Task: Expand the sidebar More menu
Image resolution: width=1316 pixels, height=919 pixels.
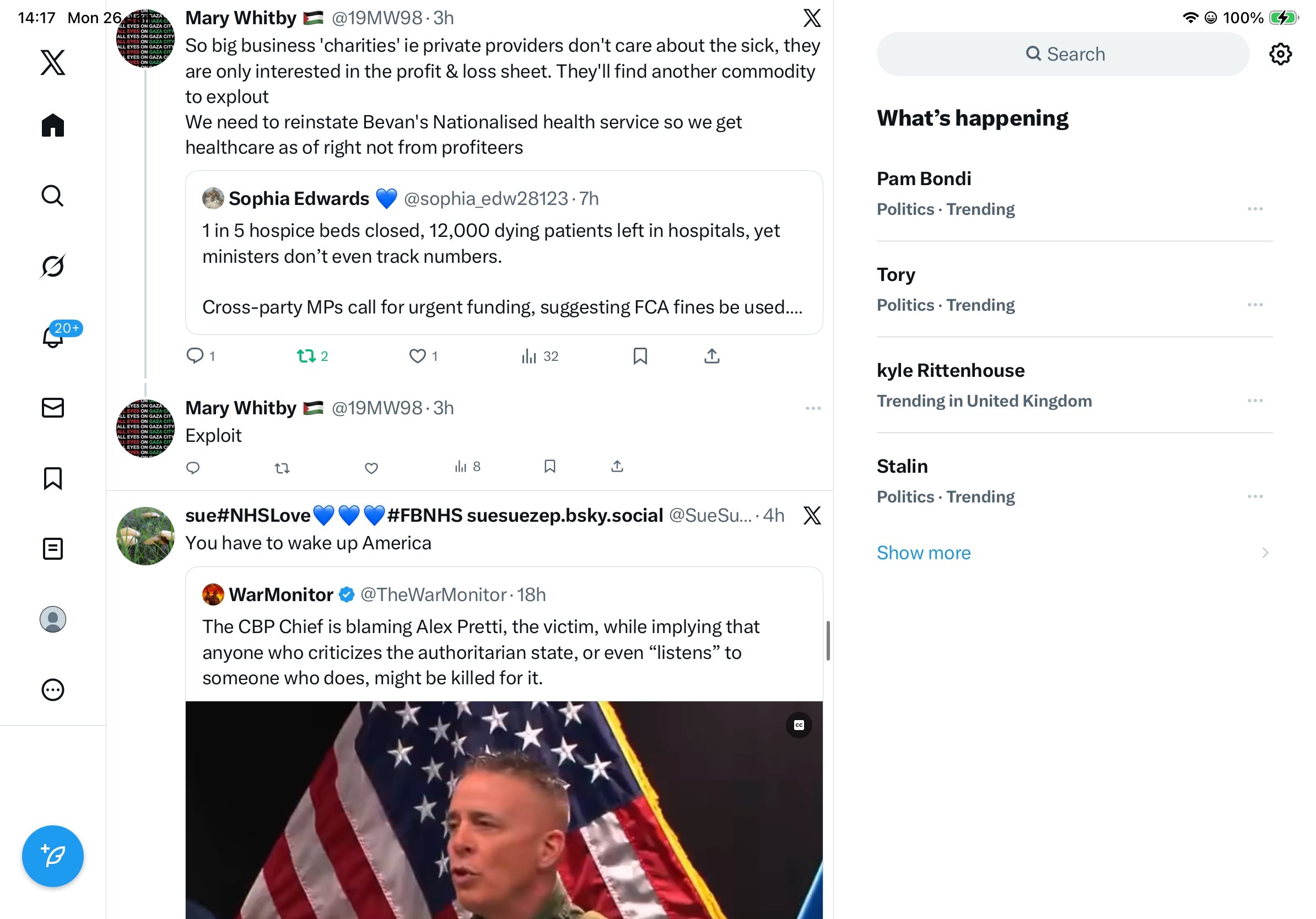Action: [x=53, y=689]
